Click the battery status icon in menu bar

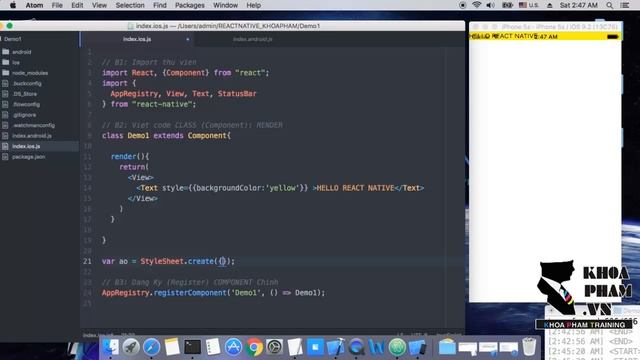[x=507, y=5]
